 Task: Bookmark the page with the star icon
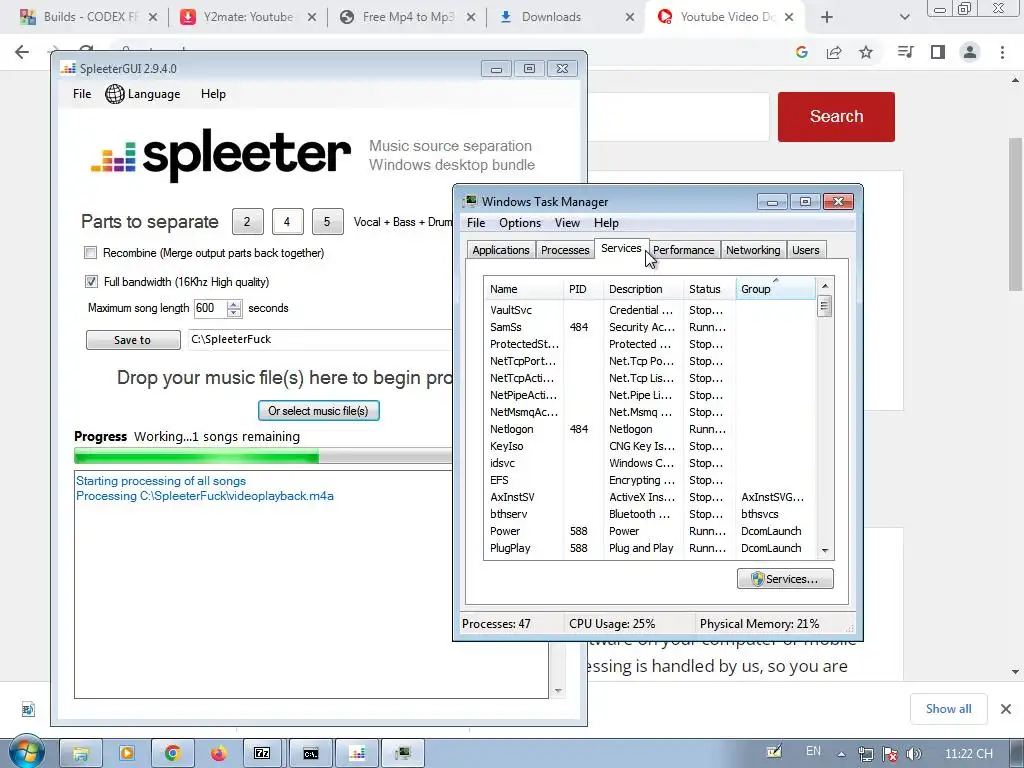point(866,52)
